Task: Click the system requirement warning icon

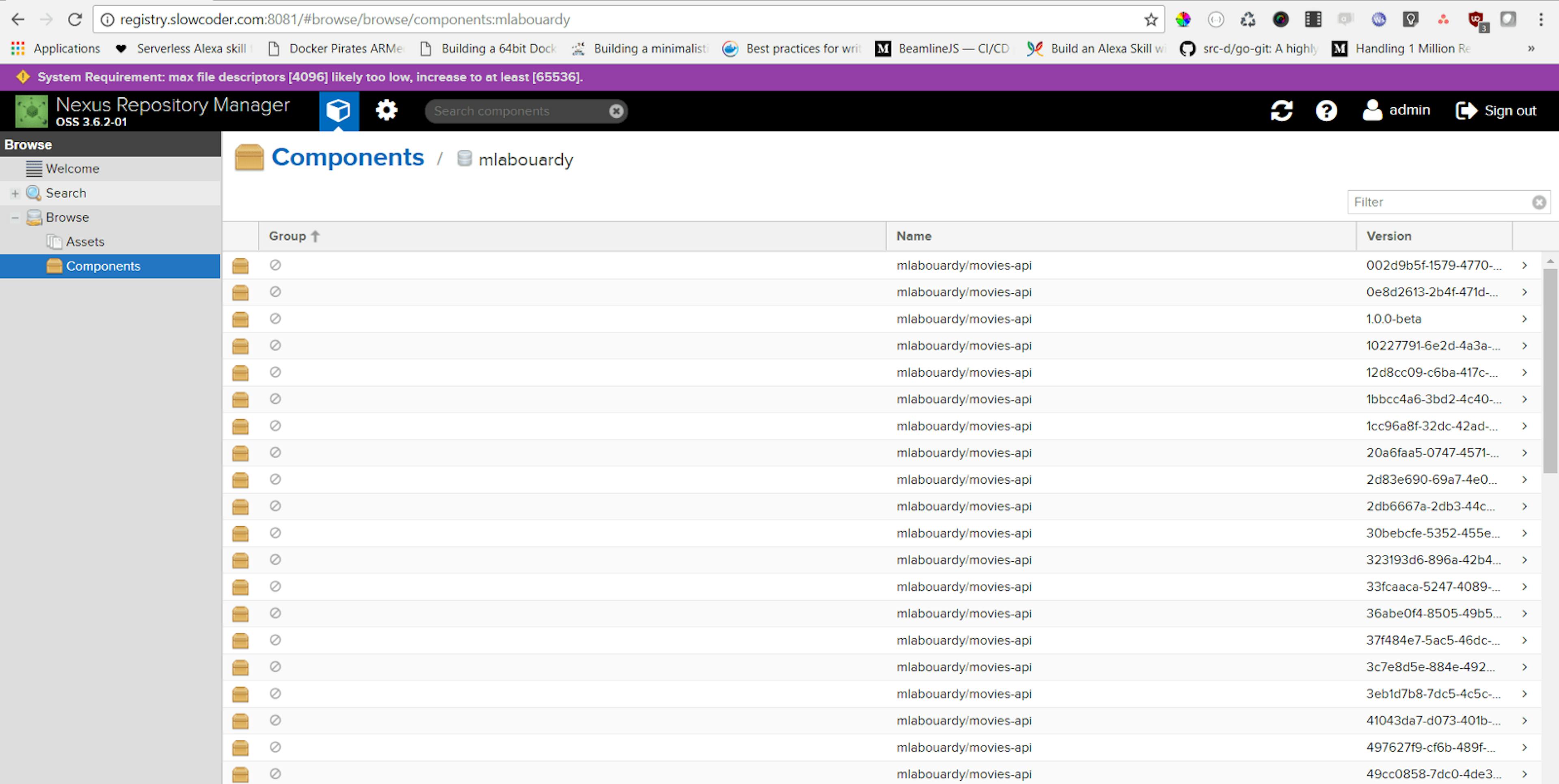Action: click(x=23, y=77)
